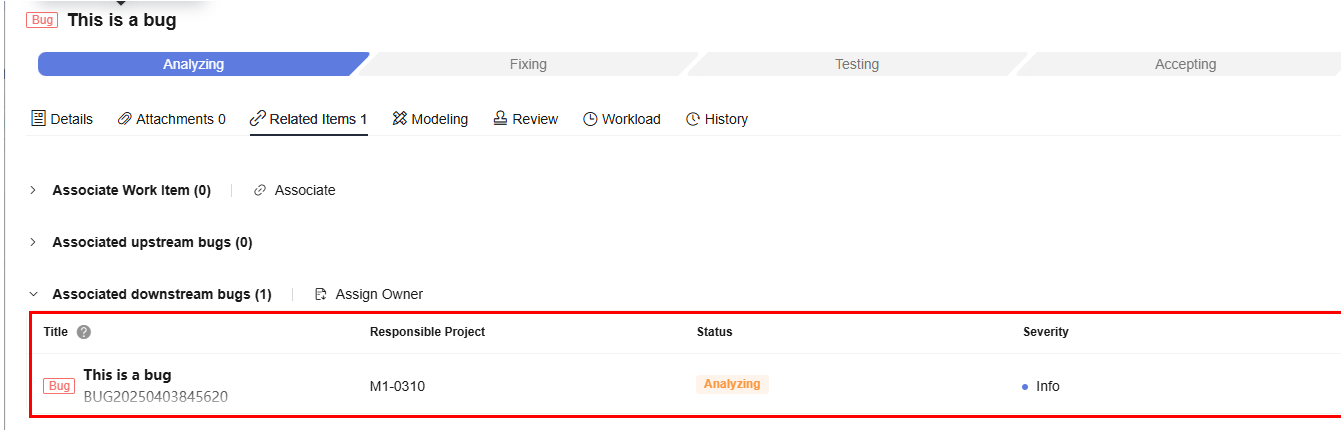This screenshot has width=1341, height=430.
Task: Open the Details tab
Action: click(x=62, y=119)
